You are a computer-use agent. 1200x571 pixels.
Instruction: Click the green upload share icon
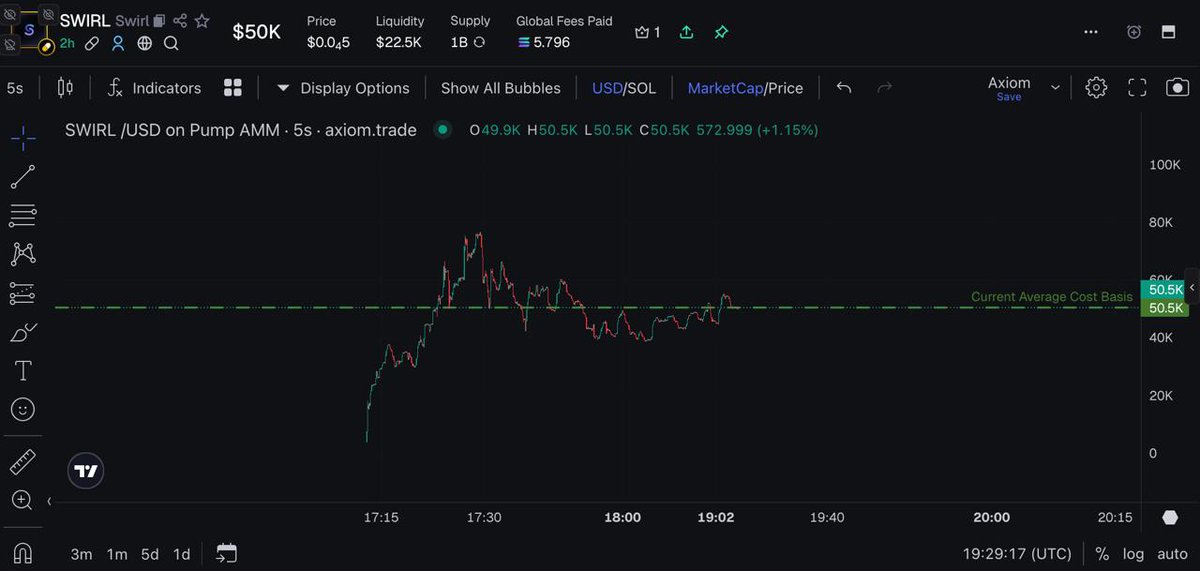686,32
